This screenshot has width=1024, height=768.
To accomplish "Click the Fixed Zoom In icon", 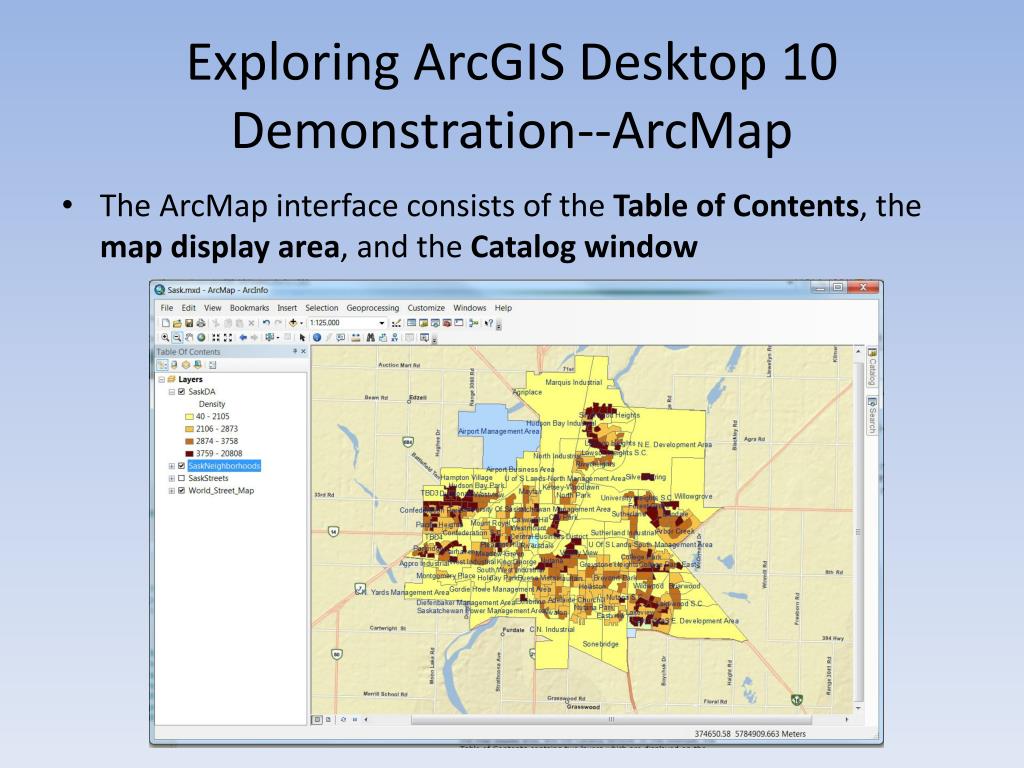I will 216,337.
